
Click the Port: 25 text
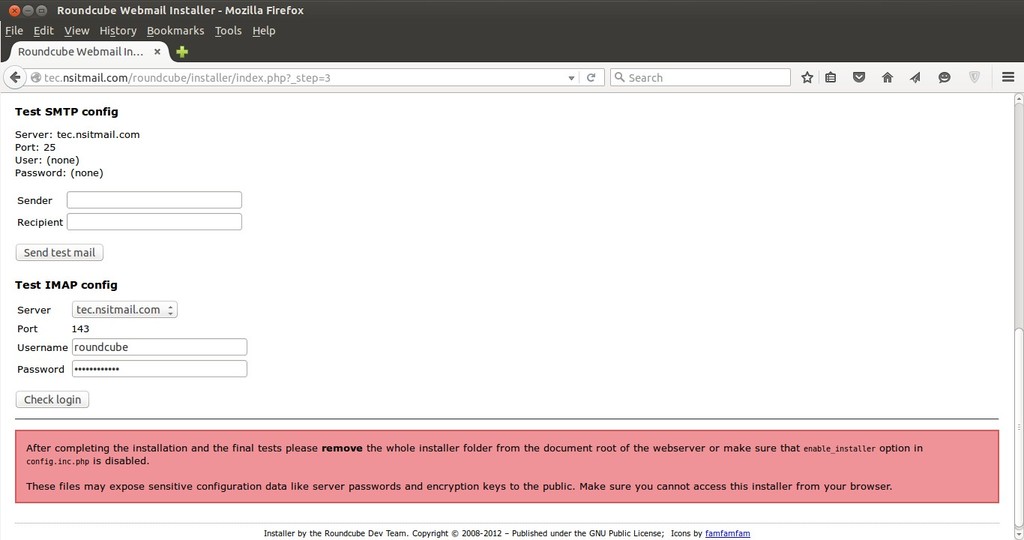tap(35, 148)
